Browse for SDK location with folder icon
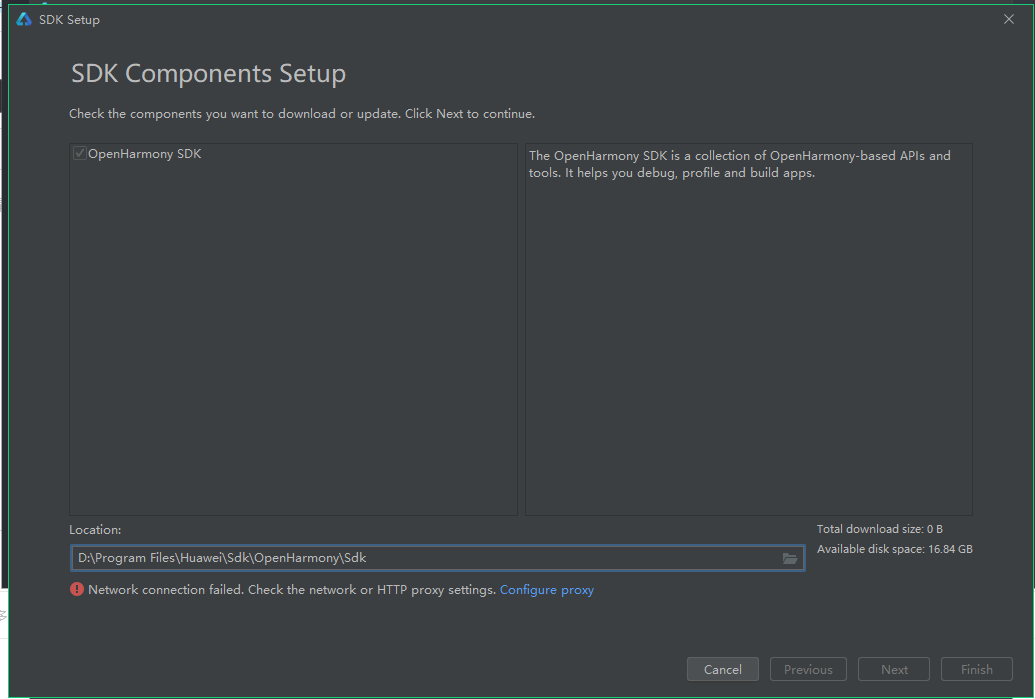This screenshot has width=1035, height=699. tap(789, 558)
